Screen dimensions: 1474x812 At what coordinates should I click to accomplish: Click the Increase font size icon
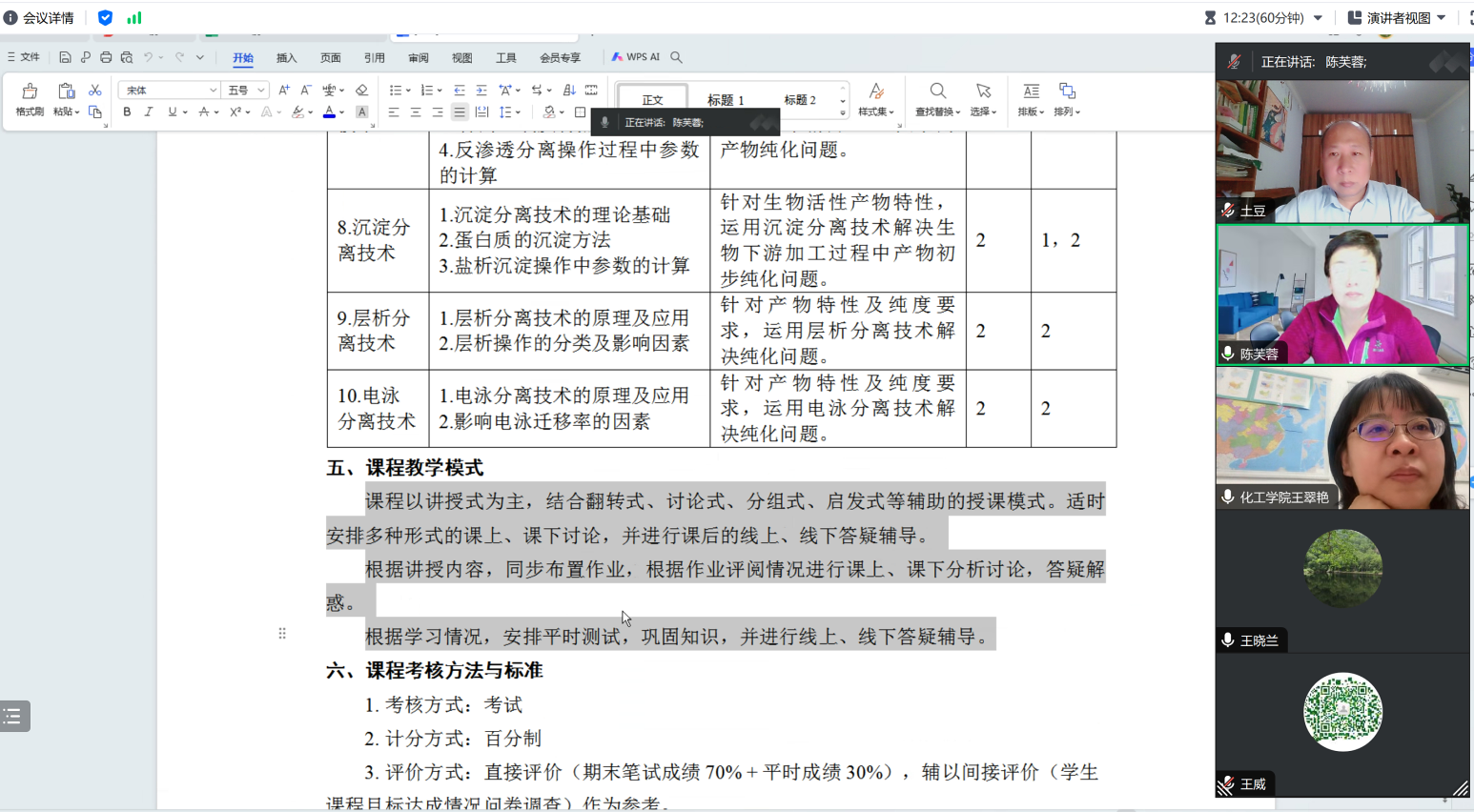[x=284, y=90]
